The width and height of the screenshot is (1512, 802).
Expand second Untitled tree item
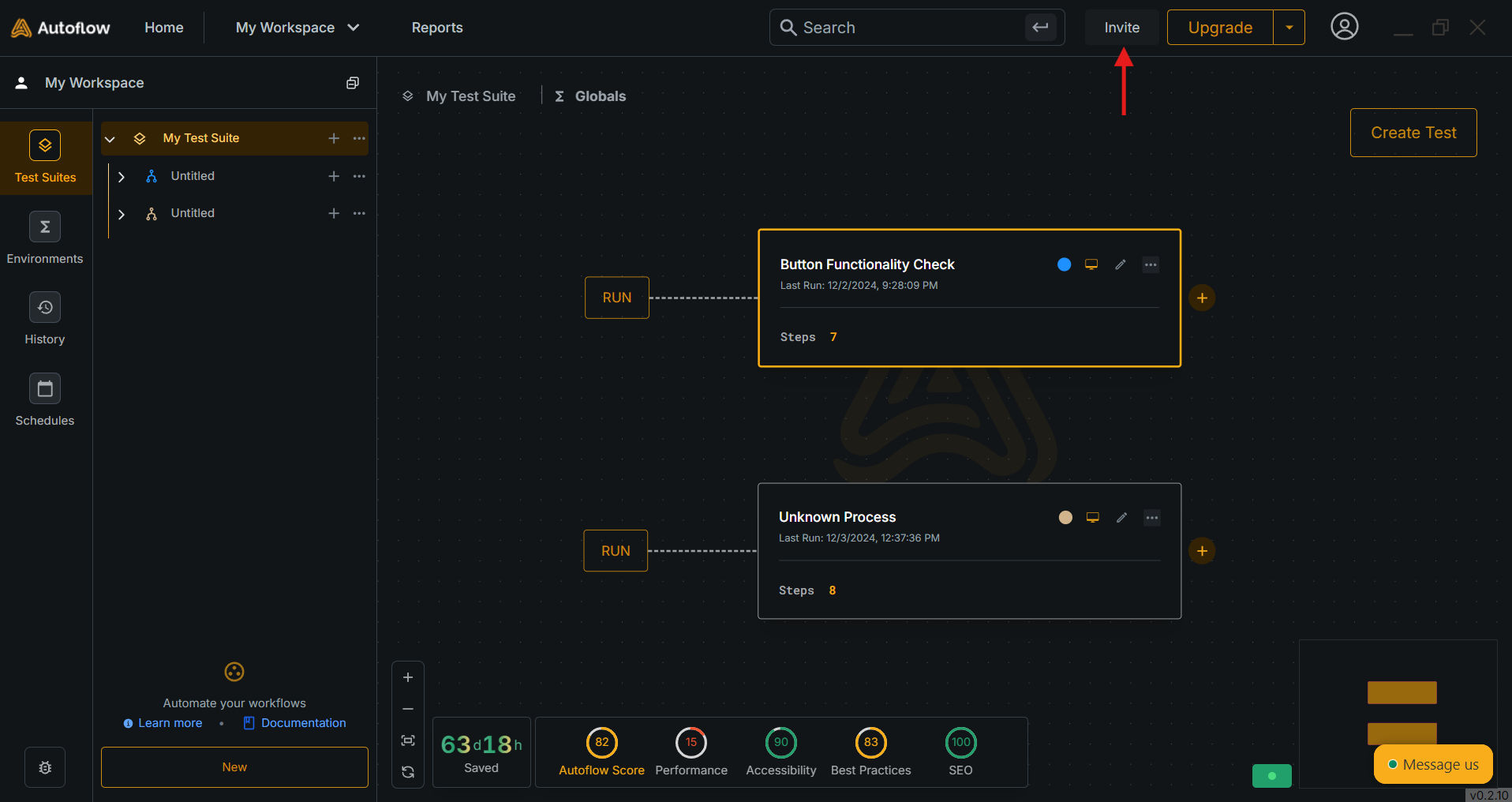click(122, 214)
